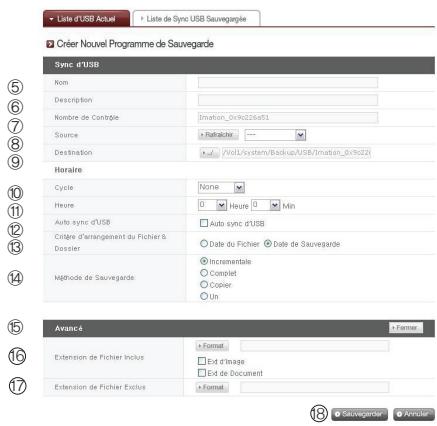Enable the Auto sync d'USB checkbox

(204, 223)
